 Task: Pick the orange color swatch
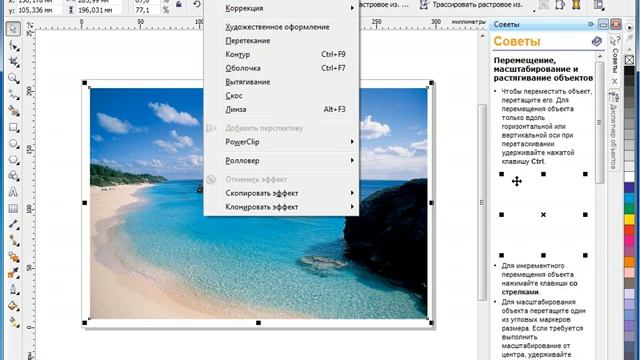coord(629,262)
